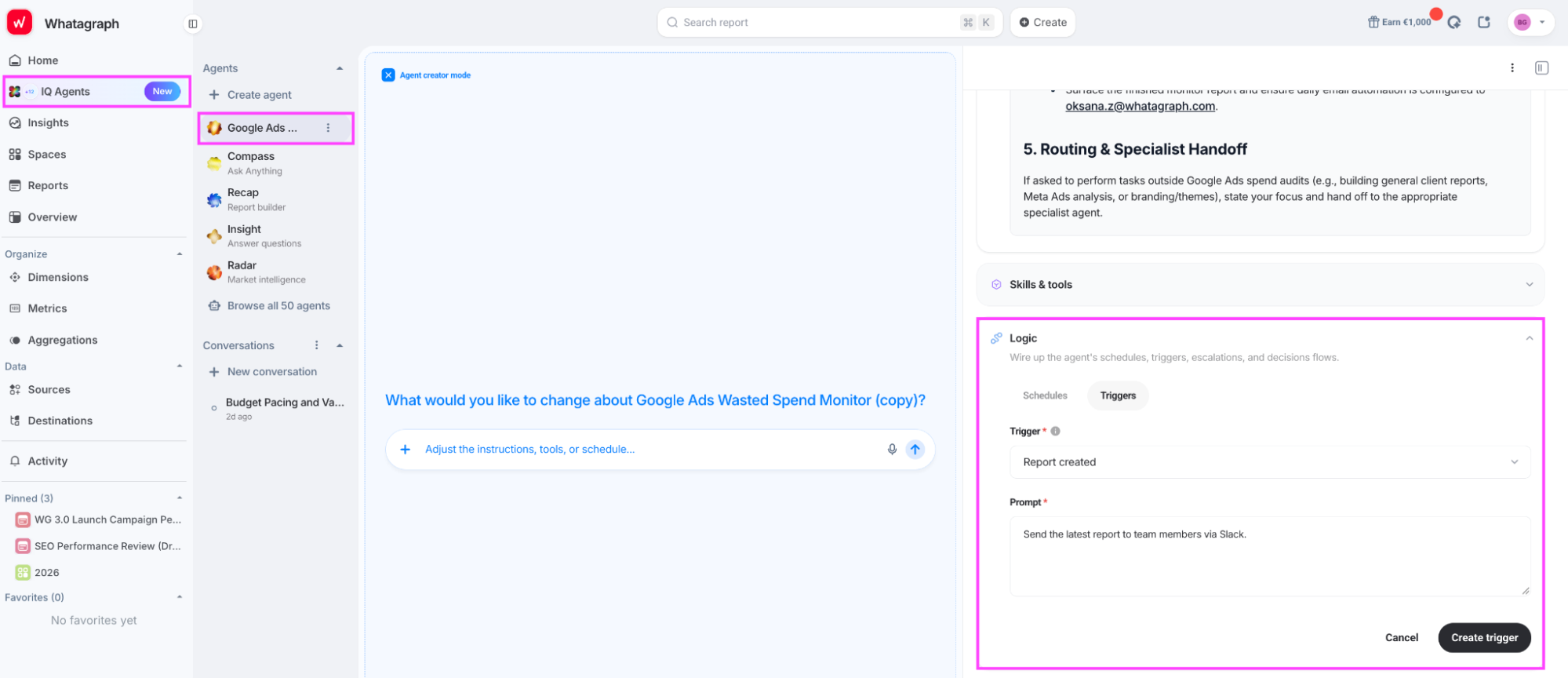Collapse the left sidebar toggle icon
The width and height of the screenshot is (1568, 678).
click(193, 24)
